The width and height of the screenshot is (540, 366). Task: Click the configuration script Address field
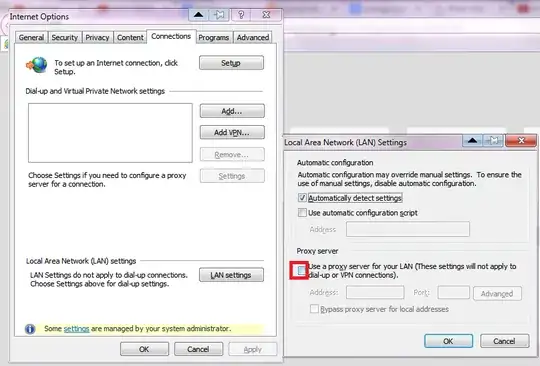pos(408,229)
